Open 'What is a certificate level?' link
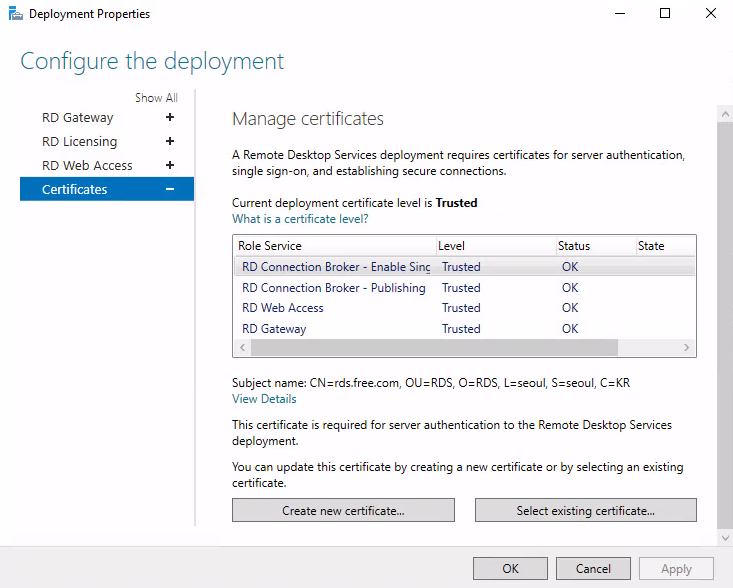 (x=300, y=219)
